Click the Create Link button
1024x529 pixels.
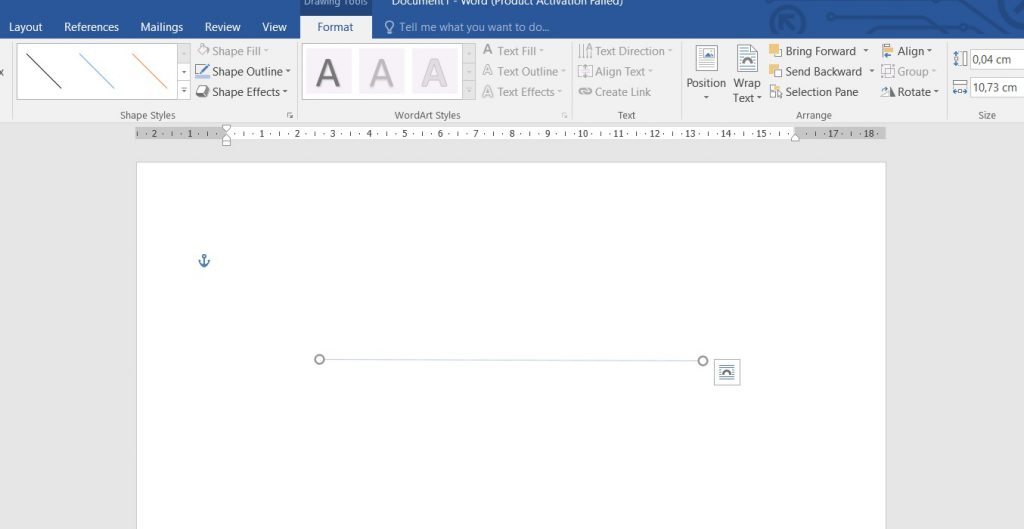[615, 91]
